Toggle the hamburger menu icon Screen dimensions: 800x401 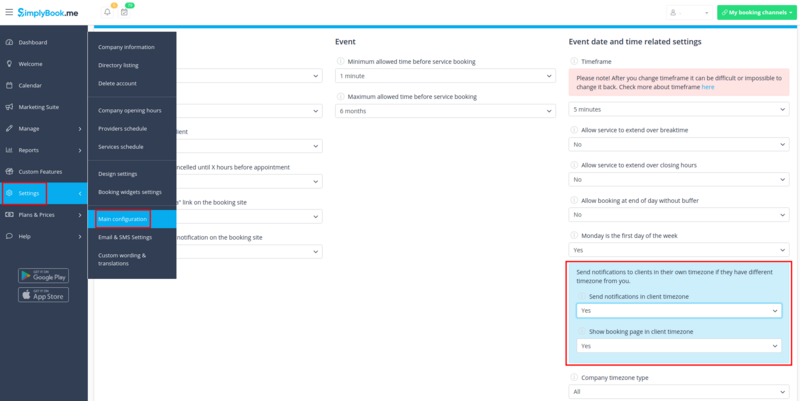click(9, 12)
